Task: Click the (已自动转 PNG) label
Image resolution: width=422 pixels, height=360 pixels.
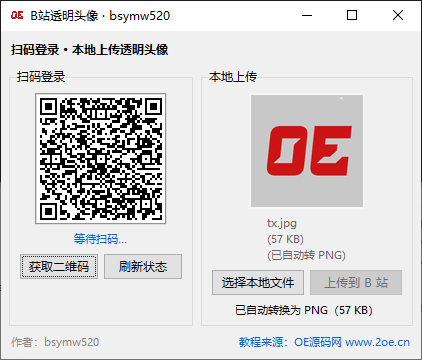Action: pyautogui.click(x=306, y=255)
